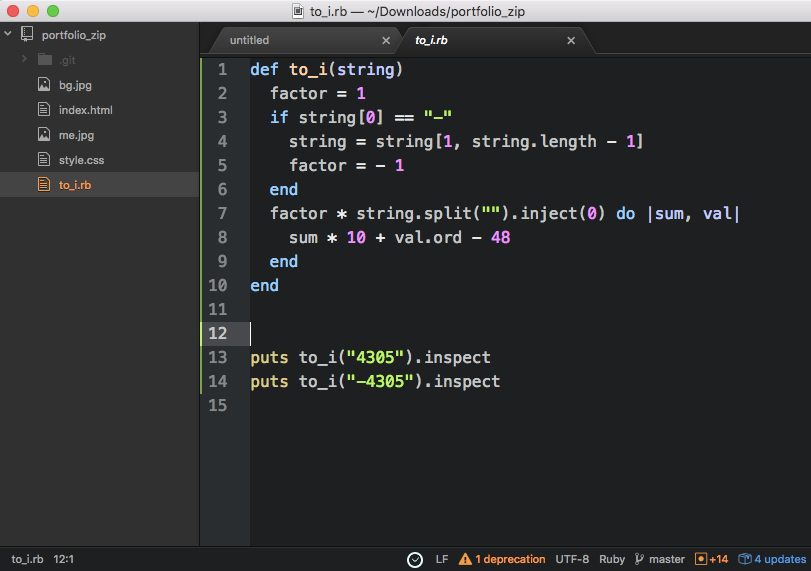The image size is (811, 571).
Task: Click the 'if' keyword on line 3
Action: (x=279, y=117)
